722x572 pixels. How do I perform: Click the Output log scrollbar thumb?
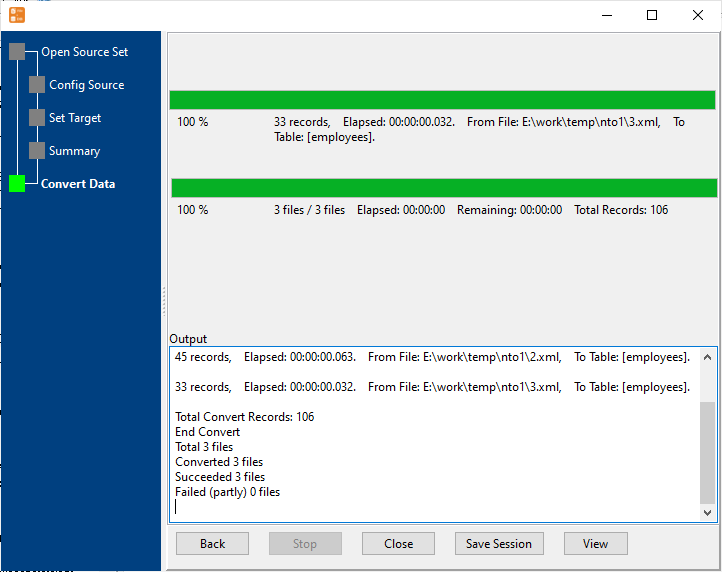(708, 452)
